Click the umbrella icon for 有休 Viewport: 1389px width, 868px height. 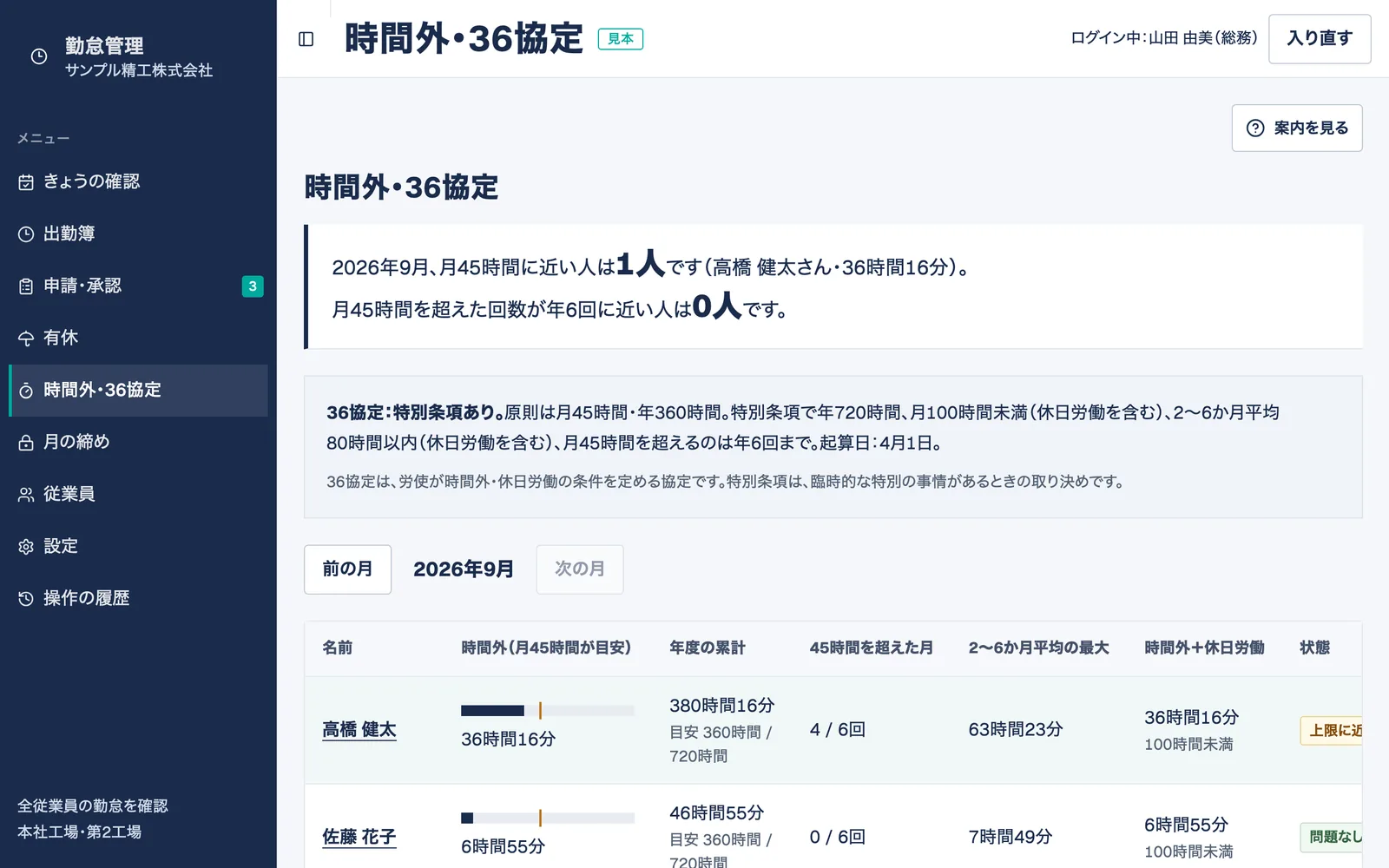(x=26, y=339)
